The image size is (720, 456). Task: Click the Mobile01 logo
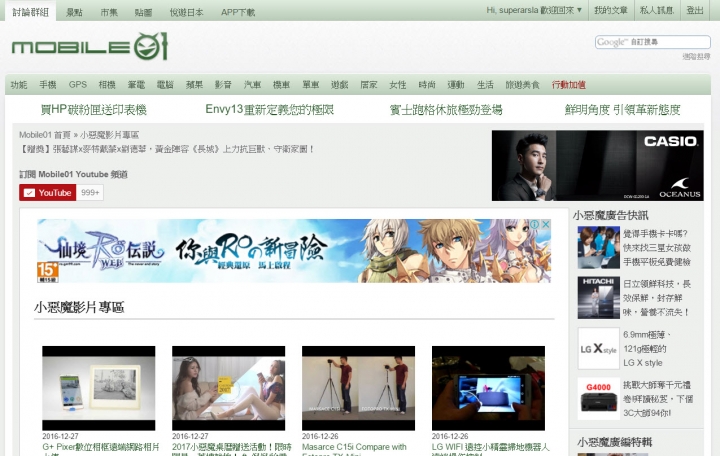pos(90,46)
